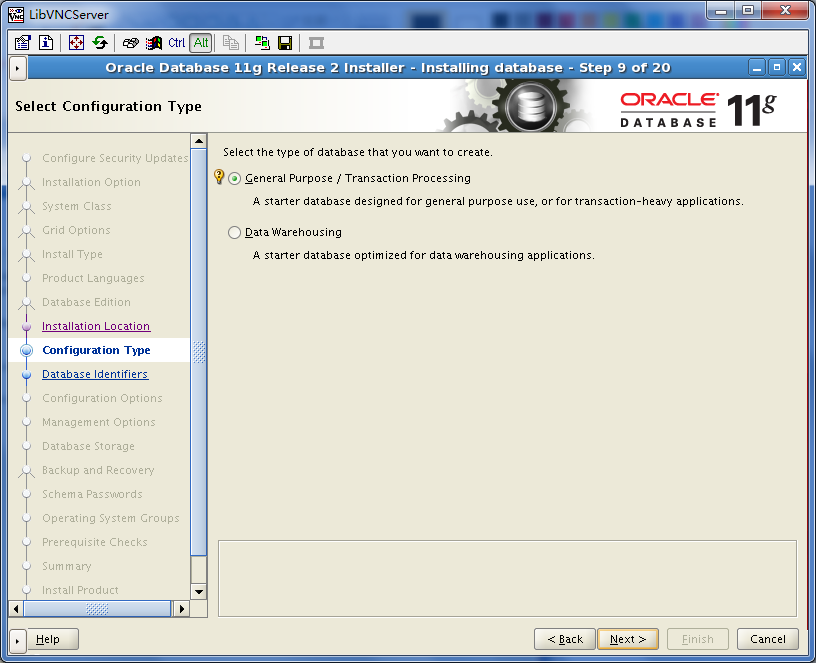
Task: Click the horizontal scrollbar thumb under steps
Action: 97,608
